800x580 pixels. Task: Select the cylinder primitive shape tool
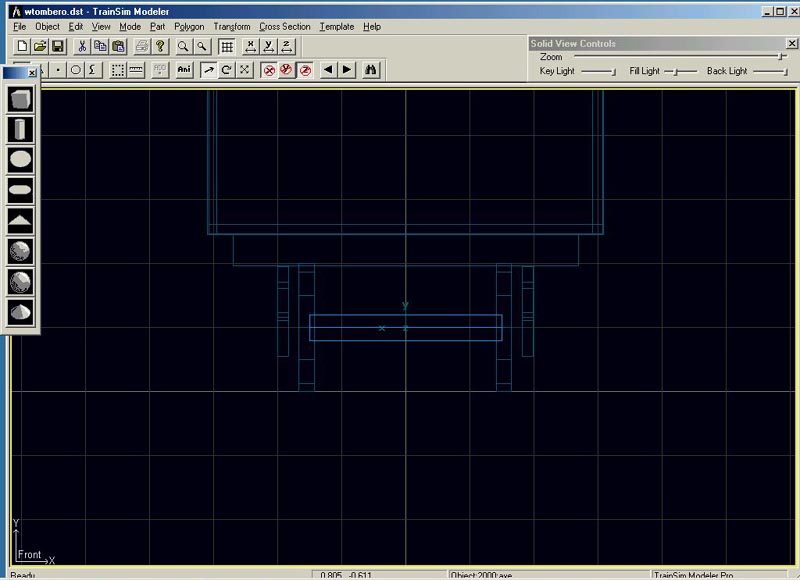click(21, 129)
